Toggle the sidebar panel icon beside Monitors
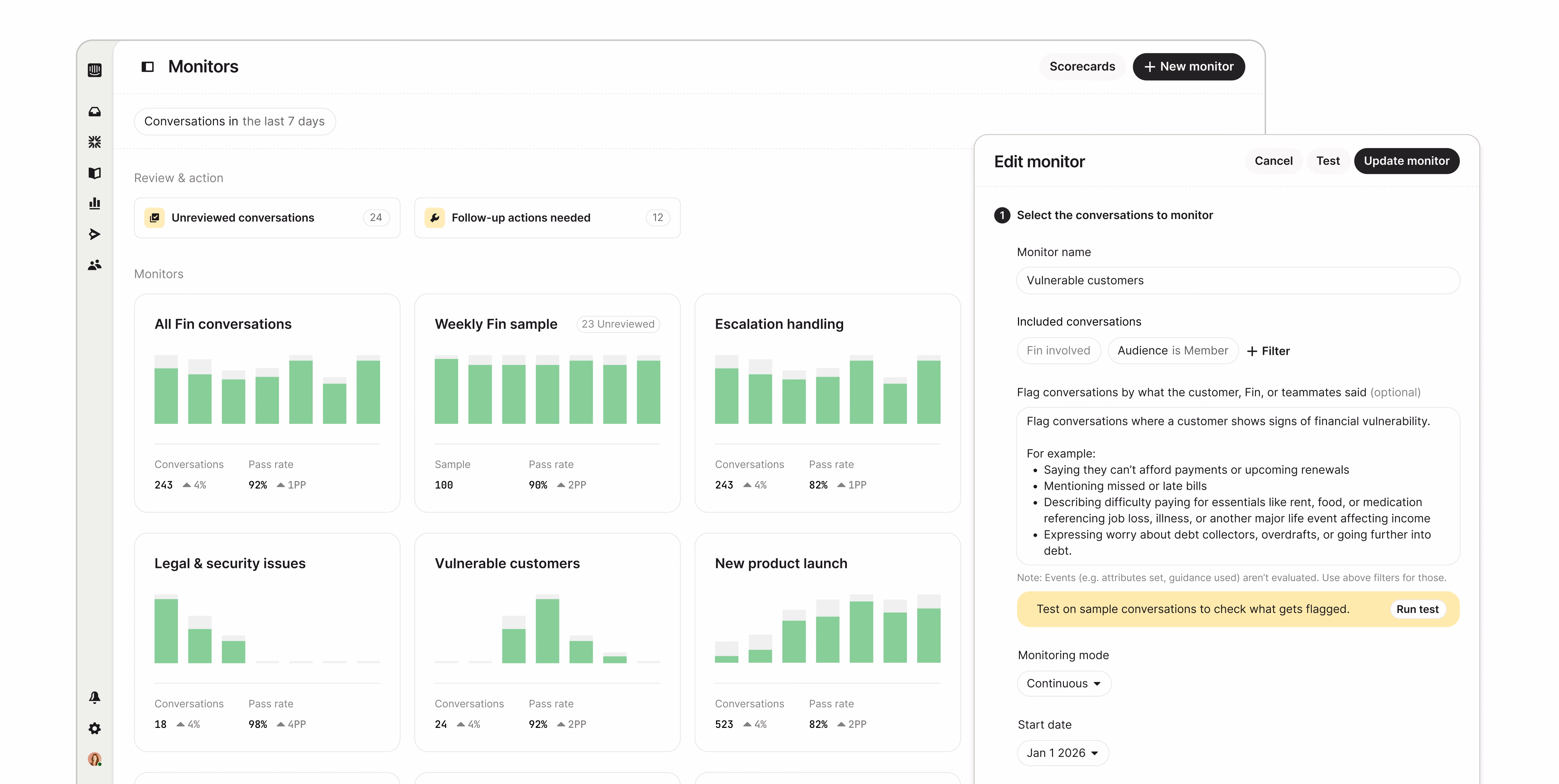 pyautogui.click(x=148, y=67)
